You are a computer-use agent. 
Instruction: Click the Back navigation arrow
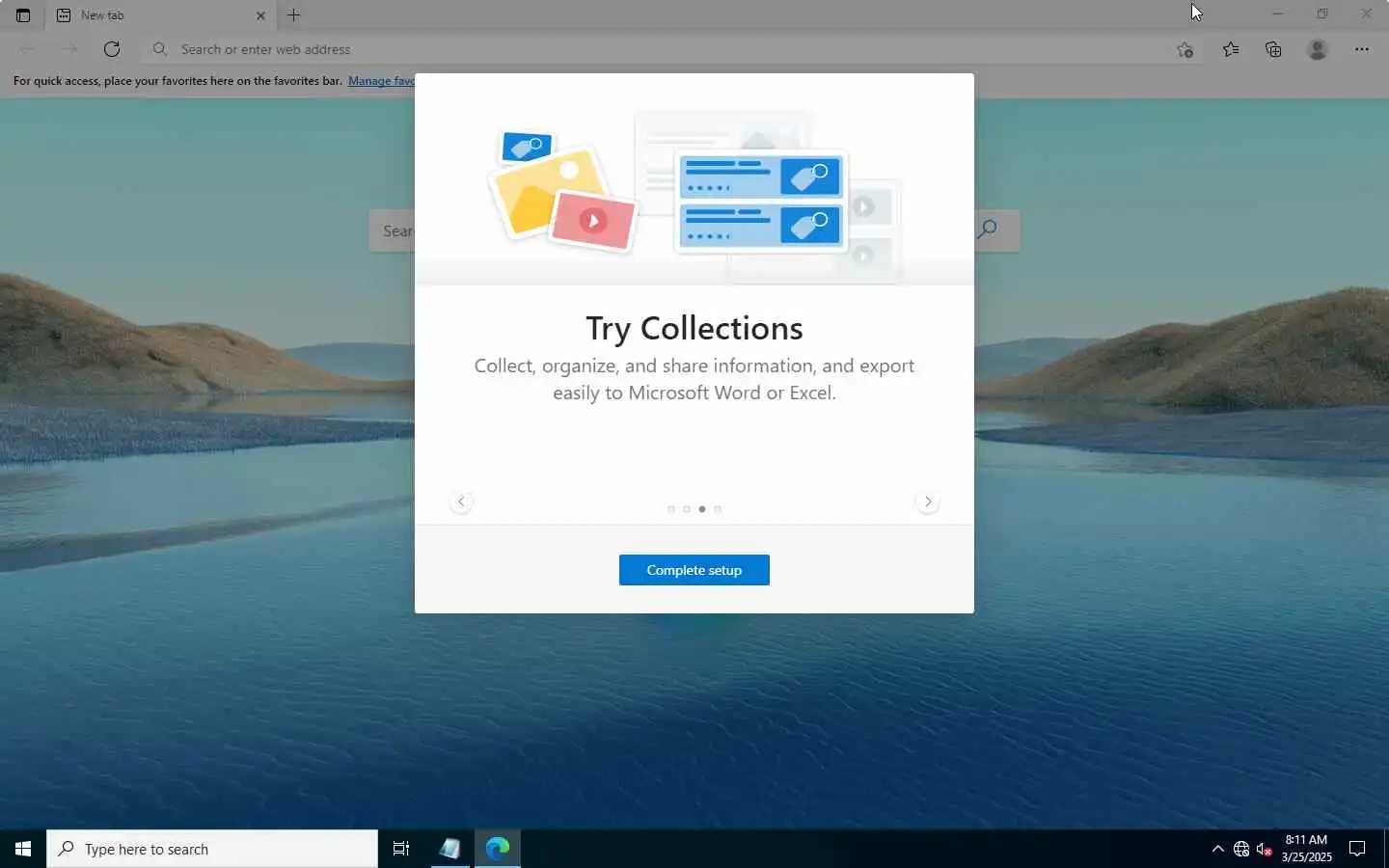27,49
